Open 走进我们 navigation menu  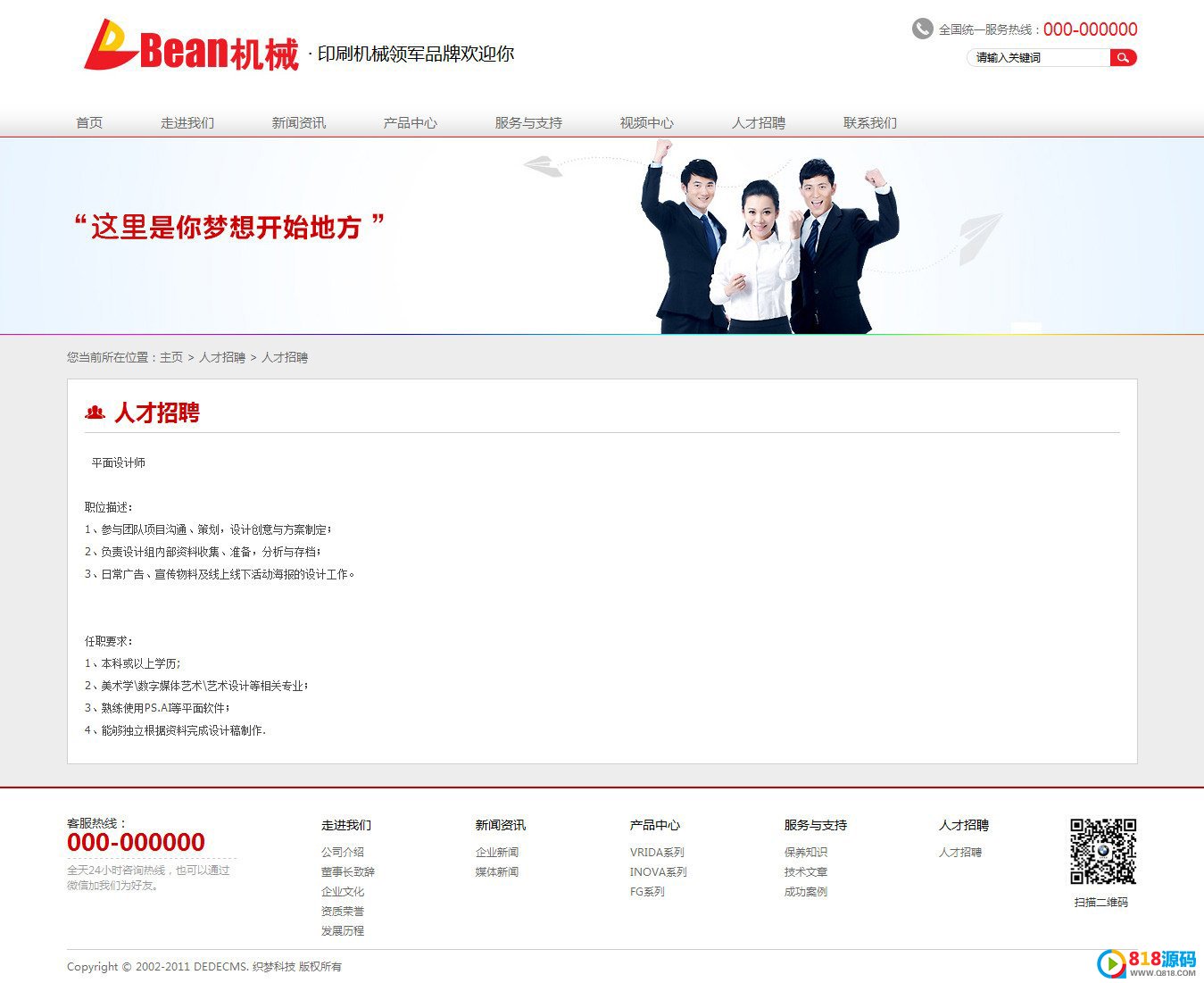click(x=187, y=123)
